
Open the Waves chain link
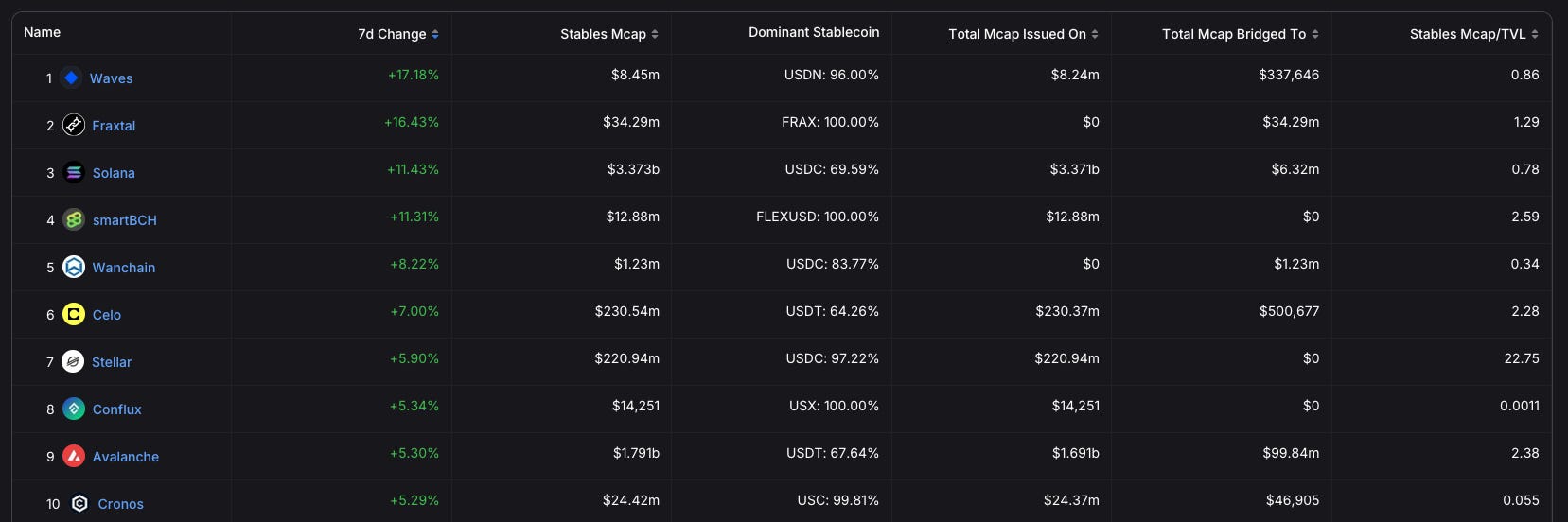[x=111, y=78]
